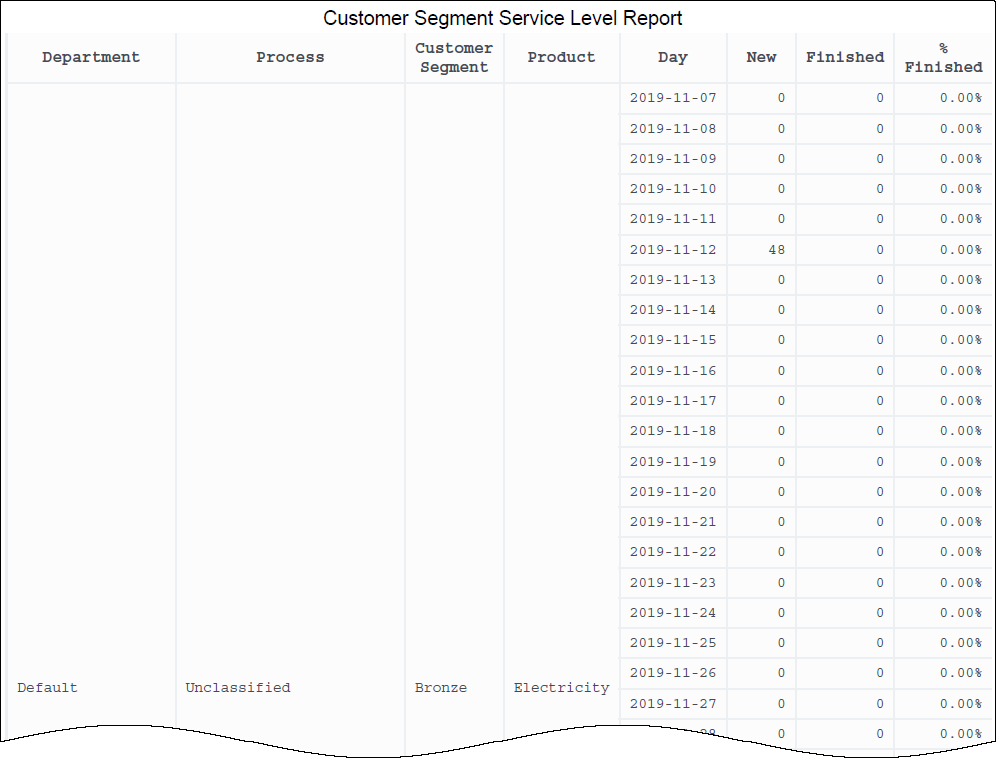
Task: Click the Process column header
Action: tap(290, 58)
